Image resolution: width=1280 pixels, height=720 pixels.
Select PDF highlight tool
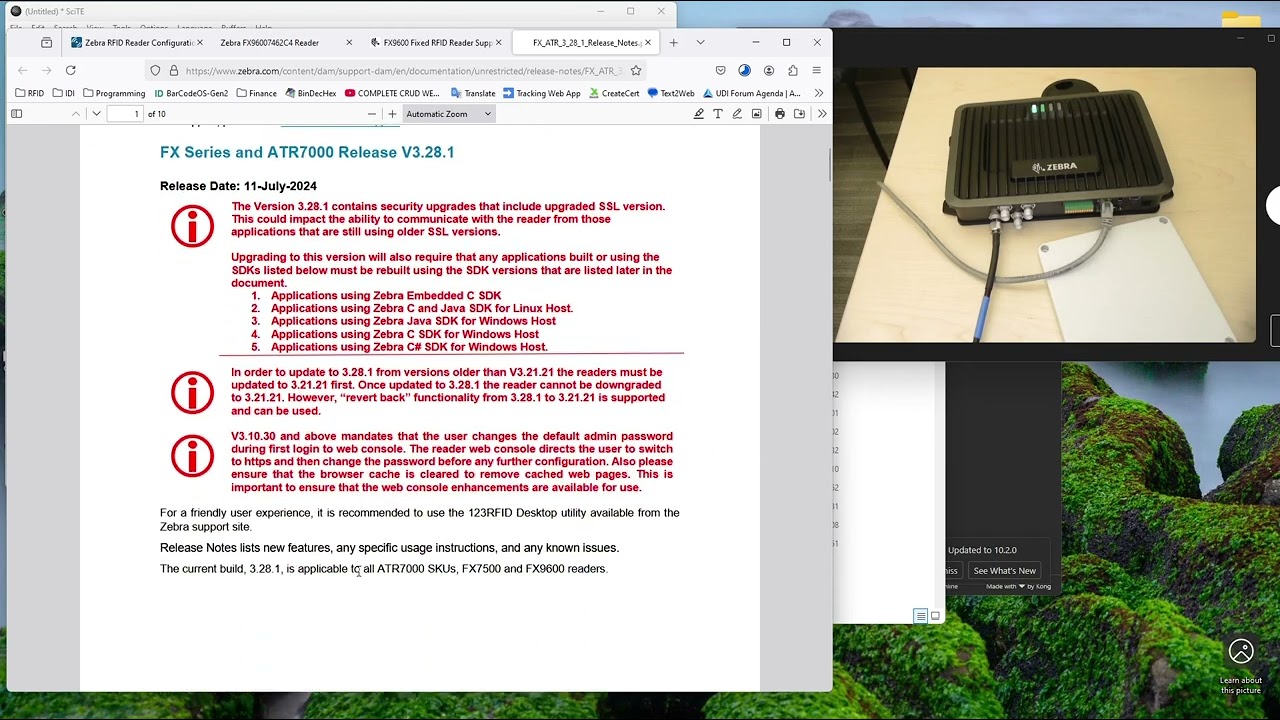point(698,114)
